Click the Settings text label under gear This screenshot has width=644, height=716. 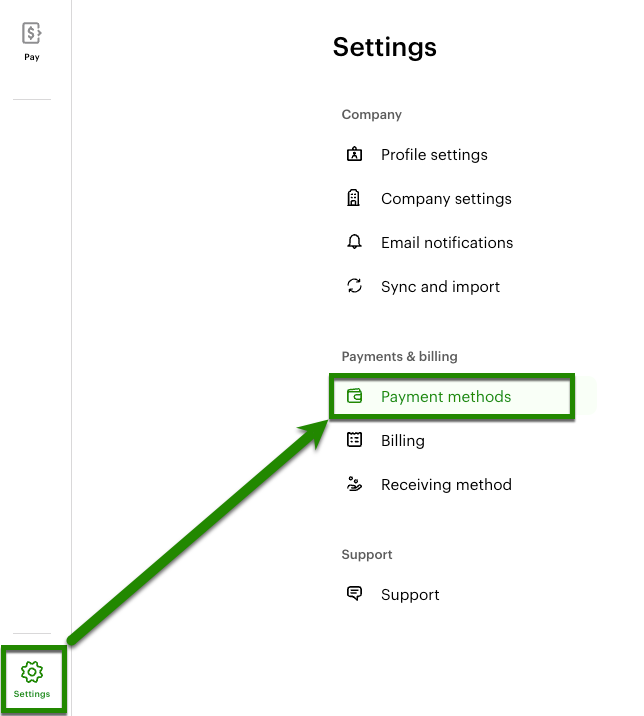(x=32, y=694)
